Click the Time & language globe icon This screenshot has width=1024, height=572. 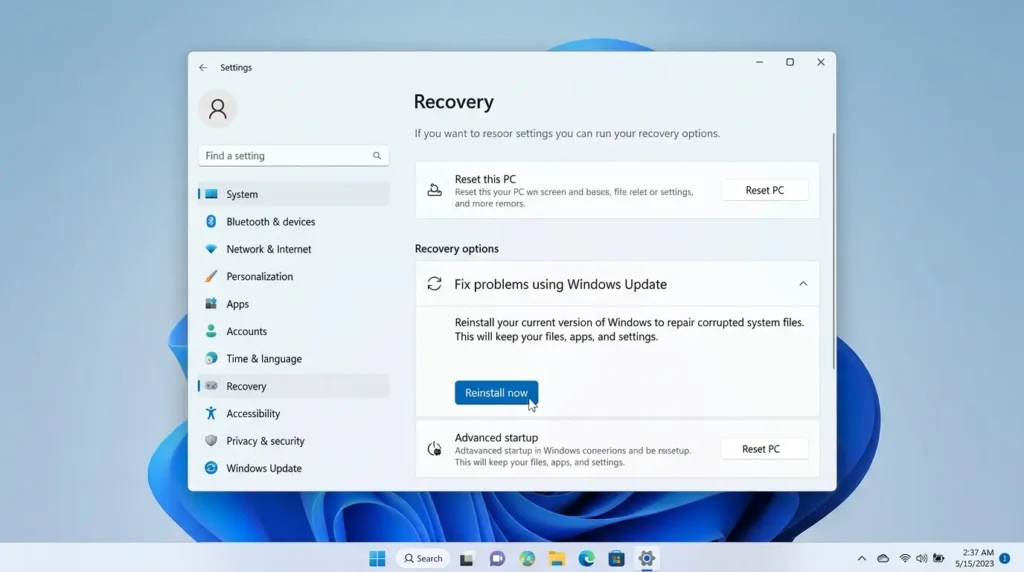211,358
